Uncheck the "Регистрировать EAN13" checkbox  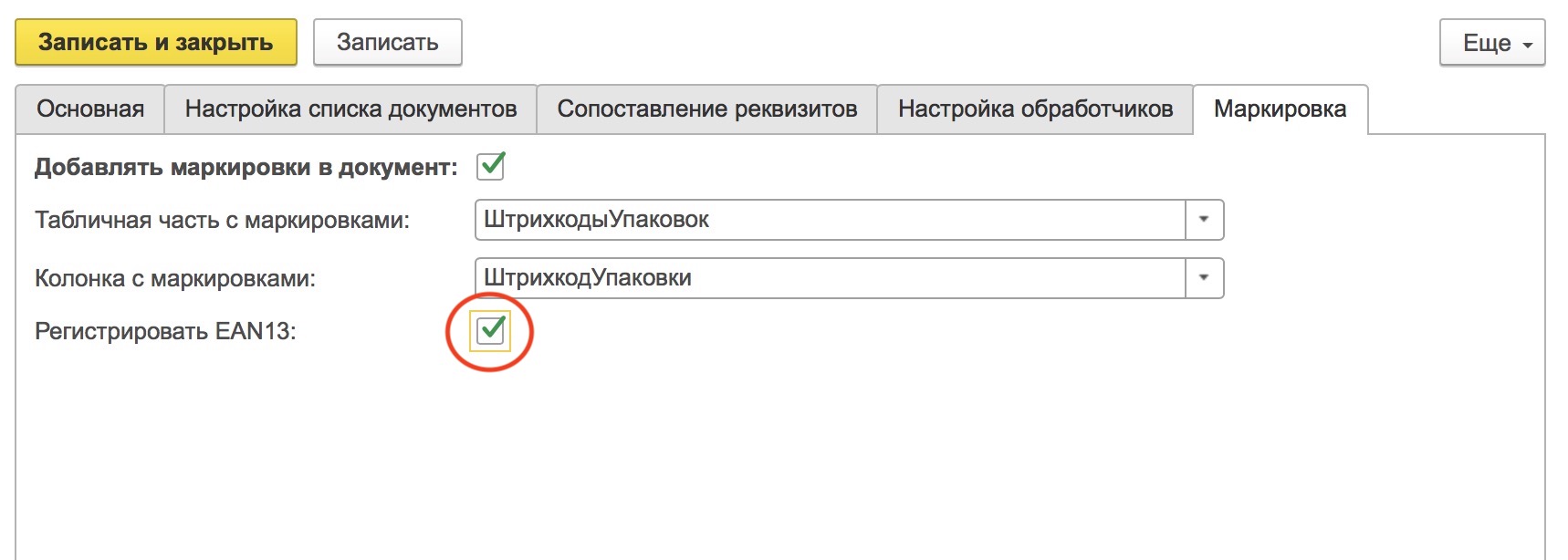tap(491, 330)
